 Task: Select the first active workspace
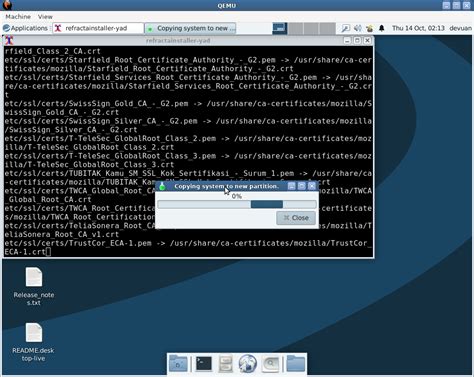(x=279, y=28)
